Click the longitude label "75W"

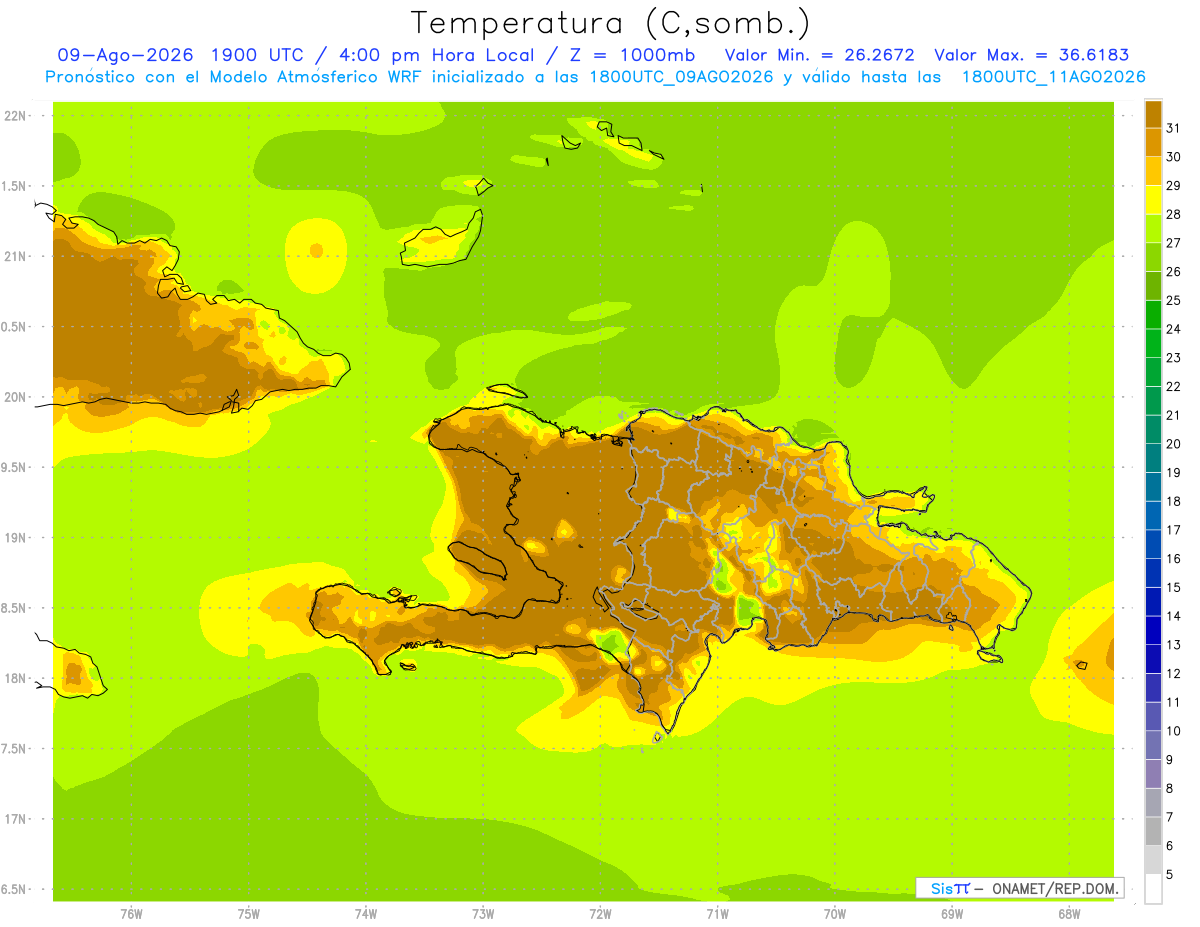[x=249, y=914]
